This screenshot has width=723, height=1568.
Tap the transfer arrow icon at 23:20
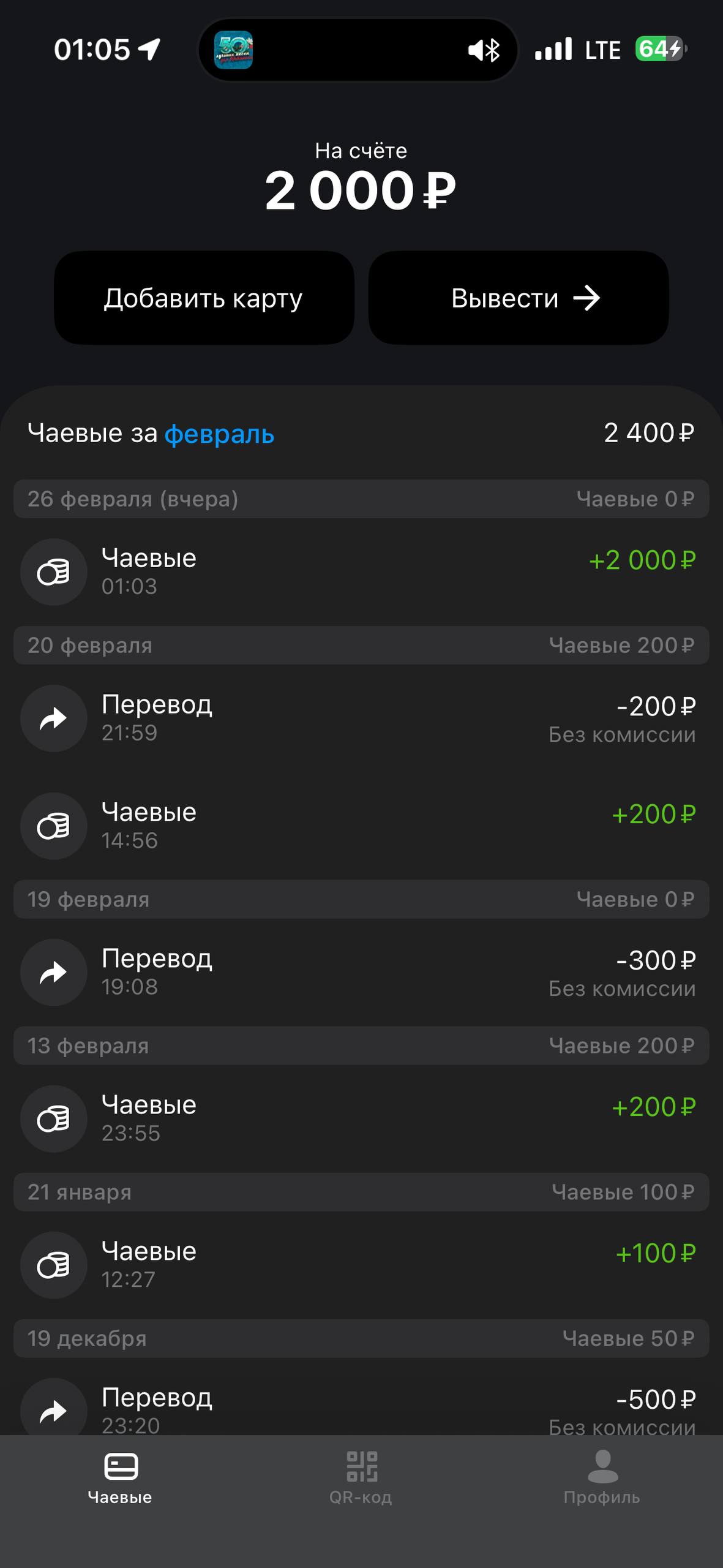(x=54, y=1410)
